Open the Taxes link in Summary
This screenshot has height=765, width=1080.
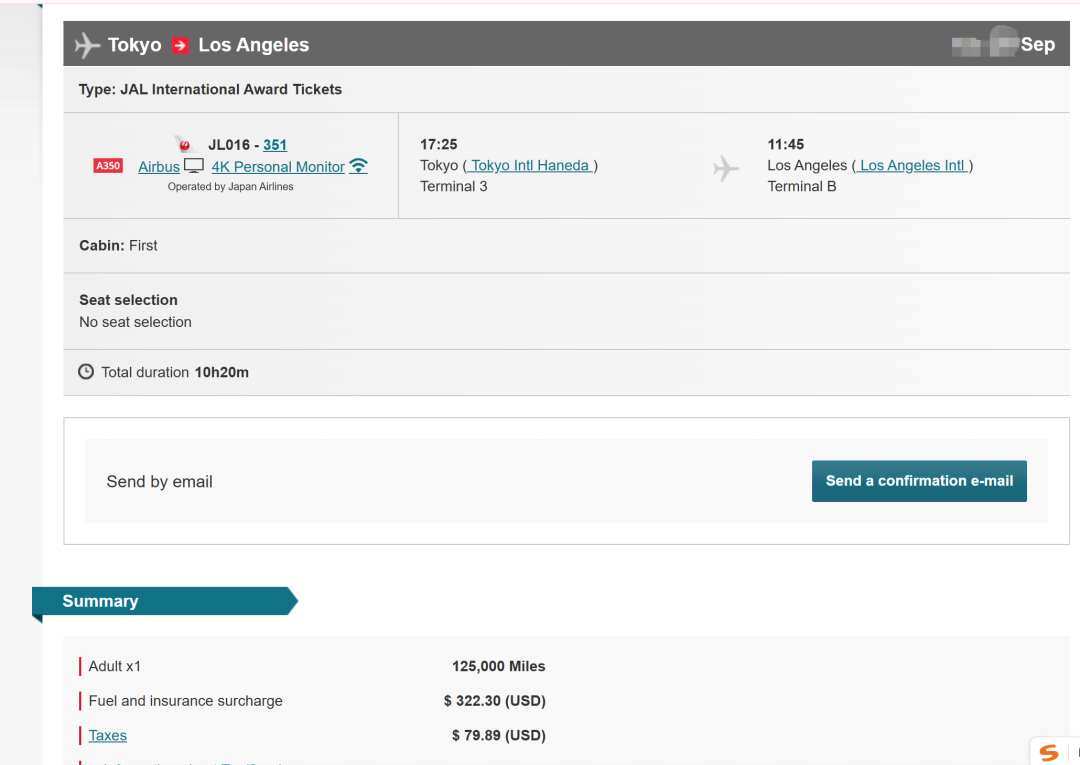pos(107,735)
